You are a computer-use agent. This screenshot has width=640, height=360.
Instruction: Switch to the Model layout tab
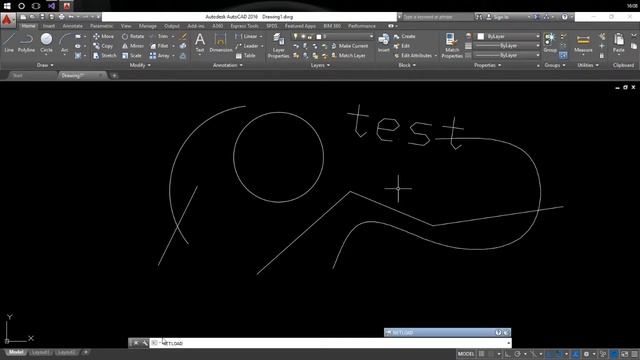click(16, 352)
